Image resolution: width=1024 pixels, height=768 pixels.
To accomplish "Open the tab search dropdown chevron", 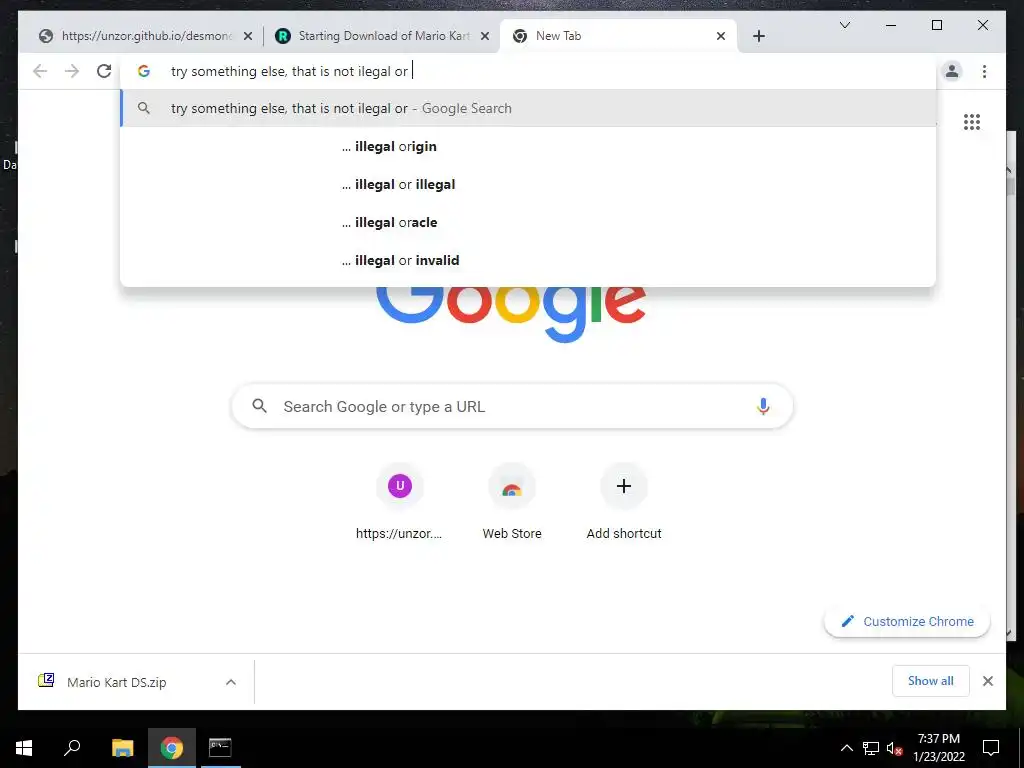I will coord(844,25).
